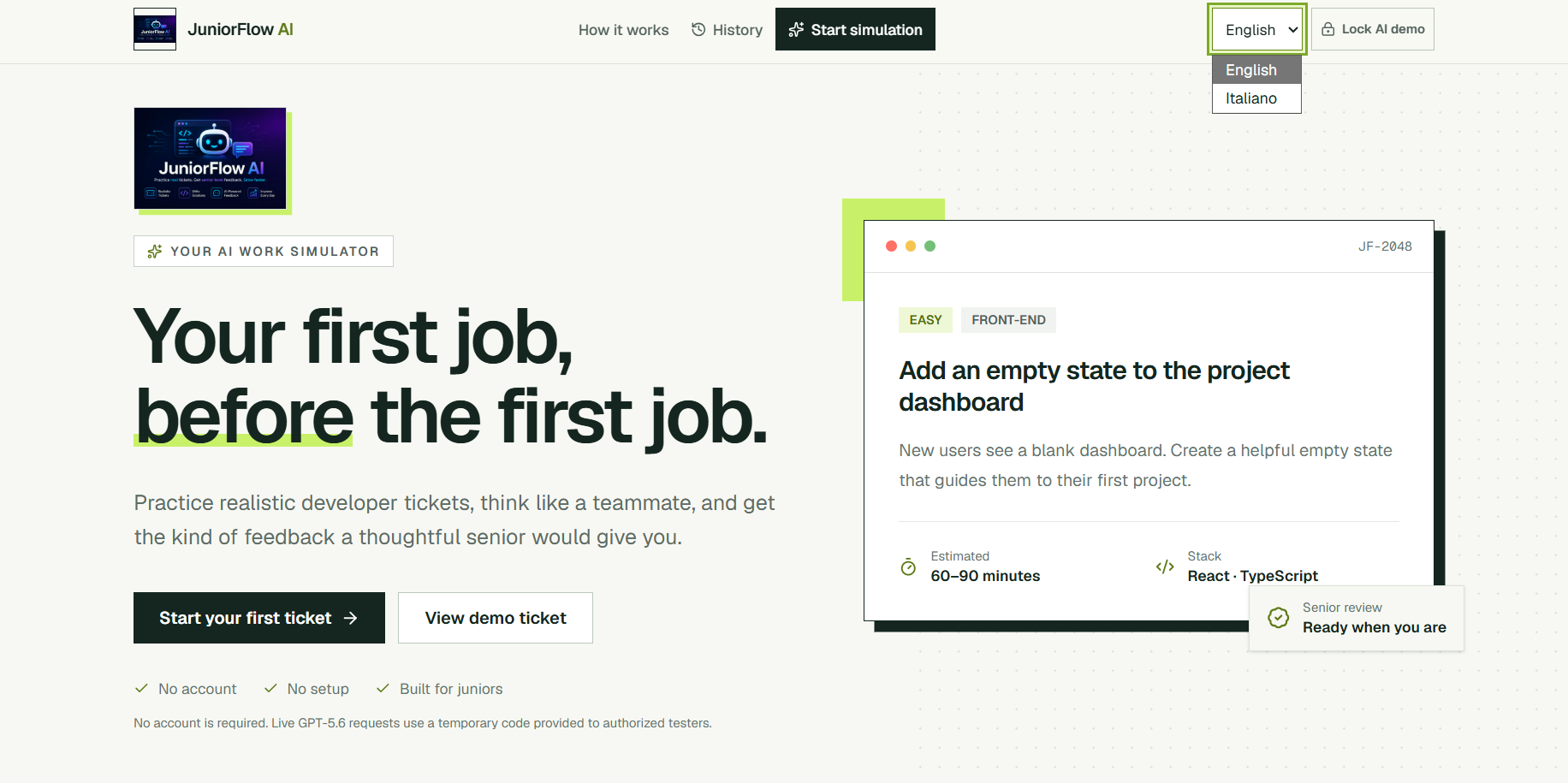Click the arrow icon in Start your first ticket

click(350, 618)
